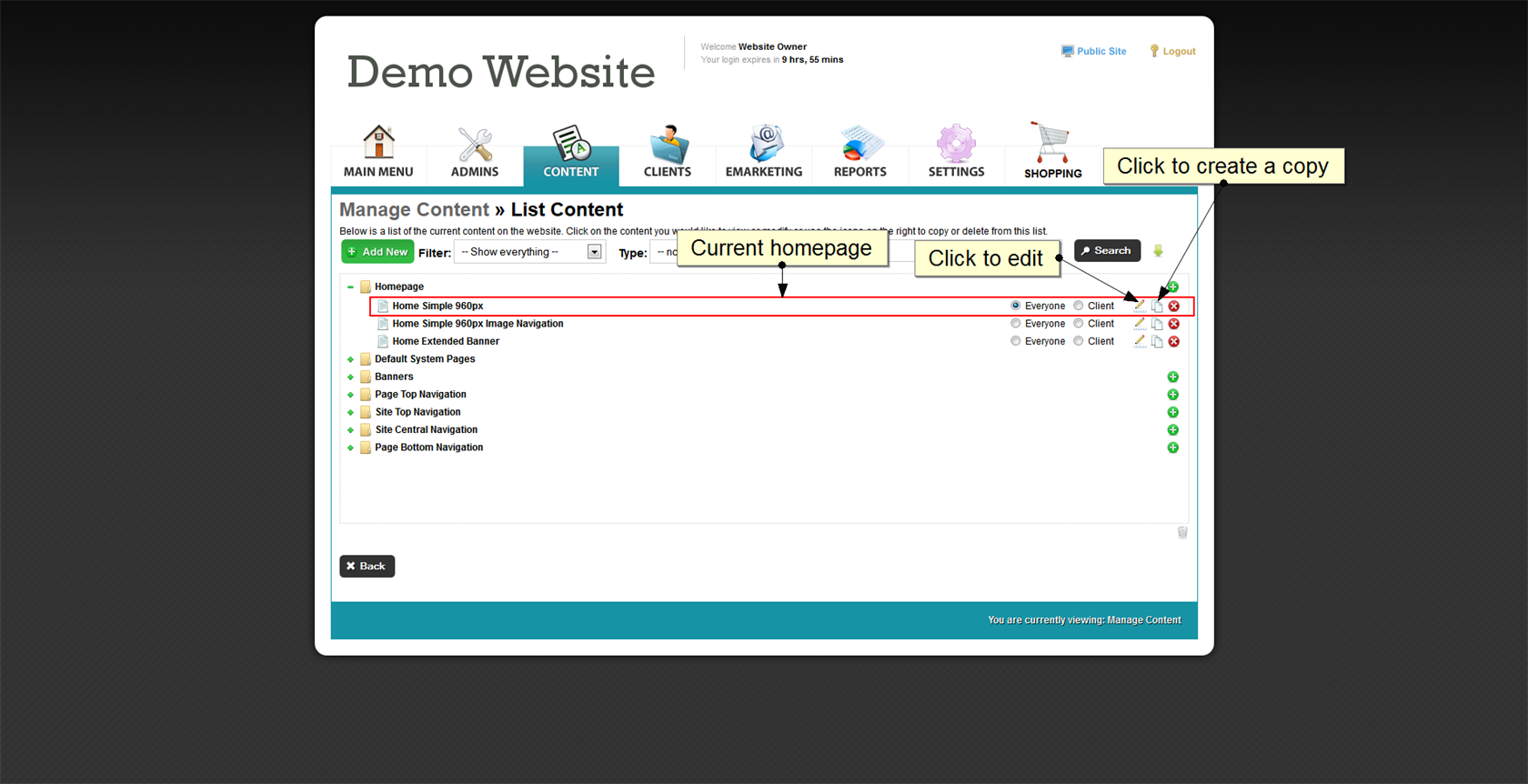Image resolution: width=1528 pixels, height=784 pixels.
Task: Expand the Default System Pages folder
Action: tap(350, 359)
